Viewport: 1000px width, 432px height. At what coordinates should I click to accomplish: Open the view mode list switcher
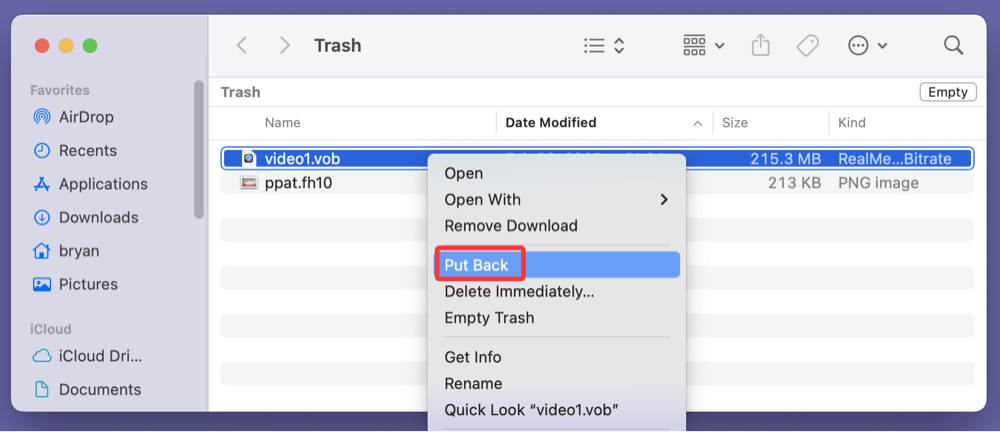click(x=604, y=46)
